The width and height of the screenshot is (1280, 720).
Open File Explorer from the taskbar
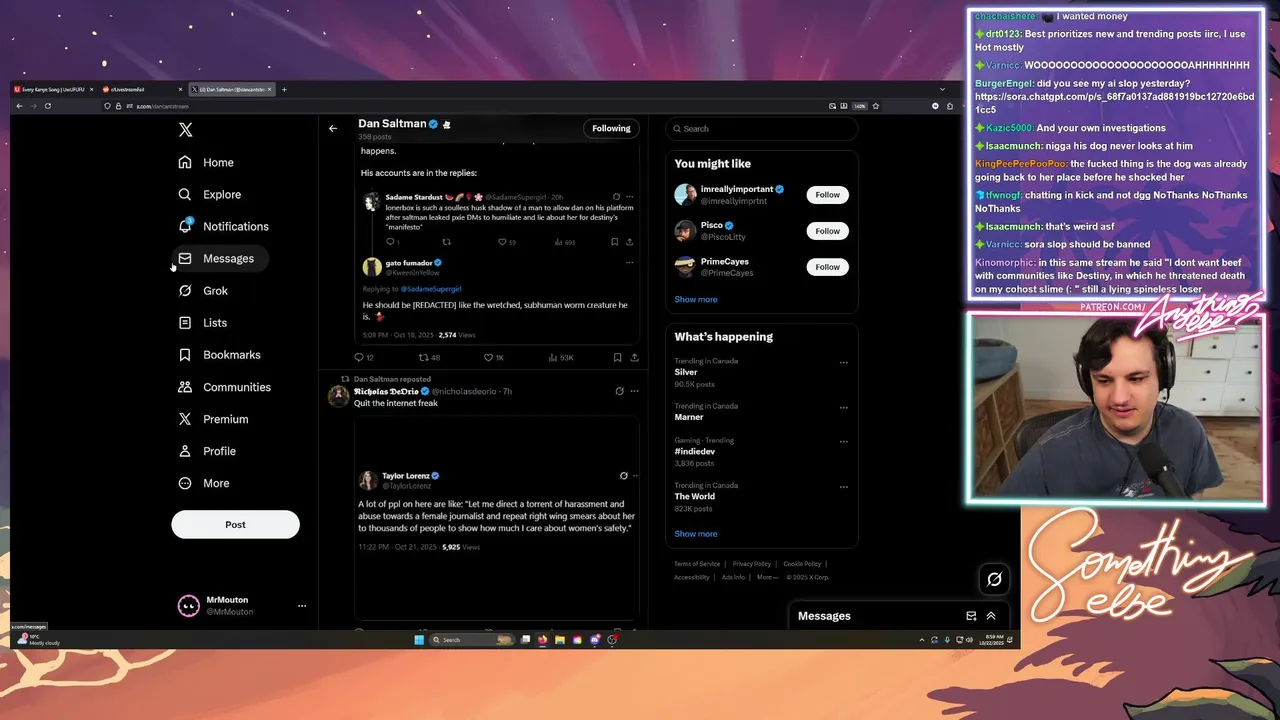click(560, 640)
